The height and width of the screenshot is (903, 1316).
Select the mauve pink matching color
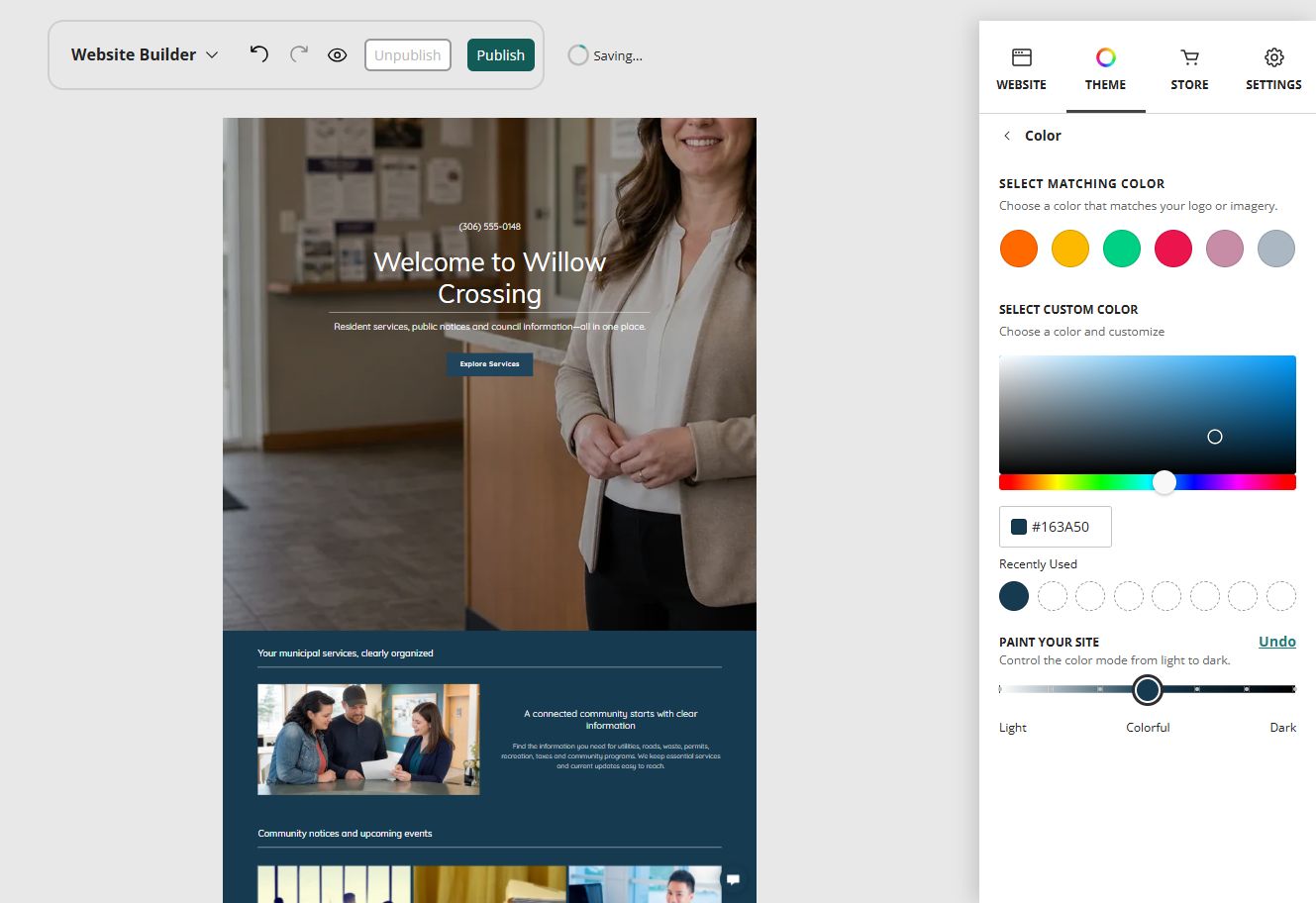(x=1225, y=249)
